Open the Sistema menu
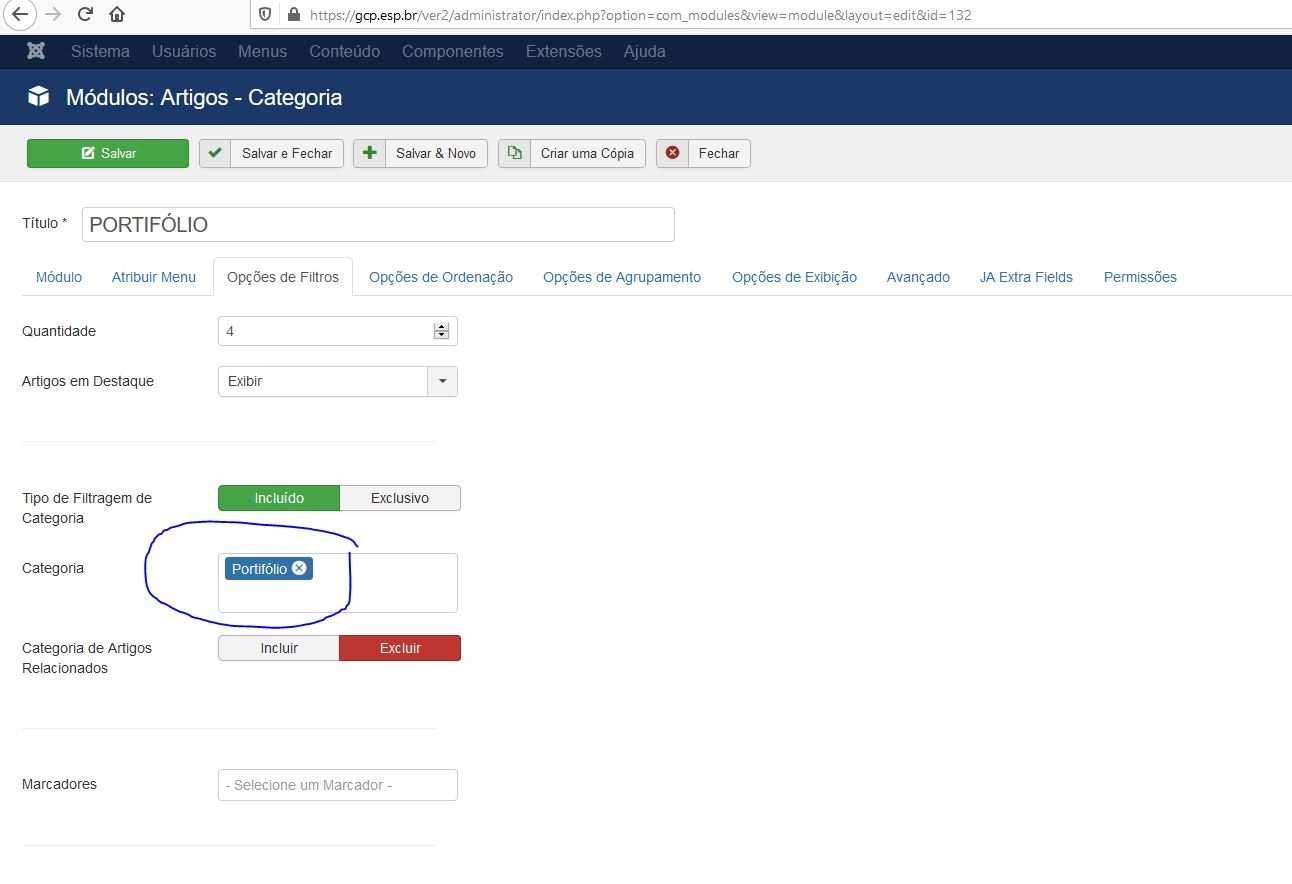The image size is (1292, 884). coord(100,51)
